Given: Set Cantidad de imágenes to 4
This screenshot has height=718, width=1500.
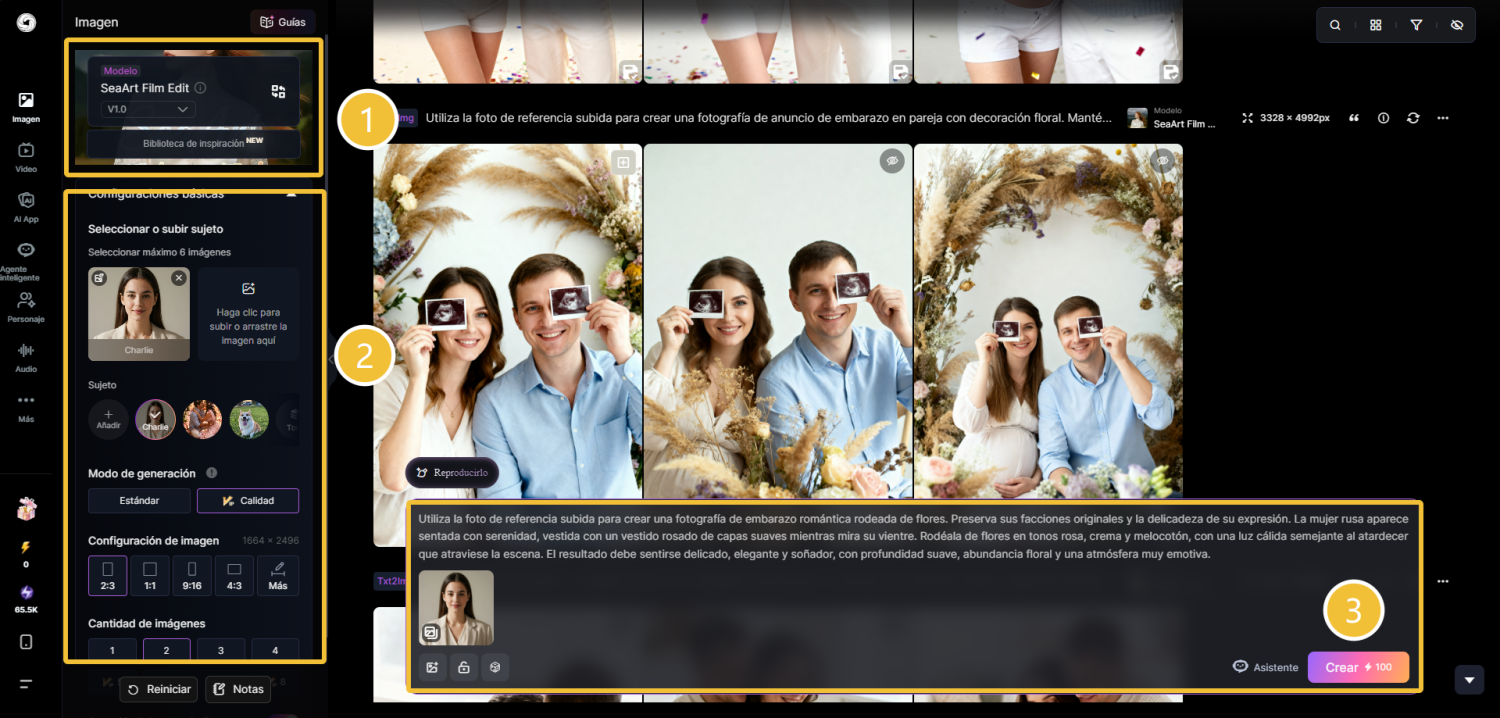Looking at the screenshot, I should coord(275,650).
